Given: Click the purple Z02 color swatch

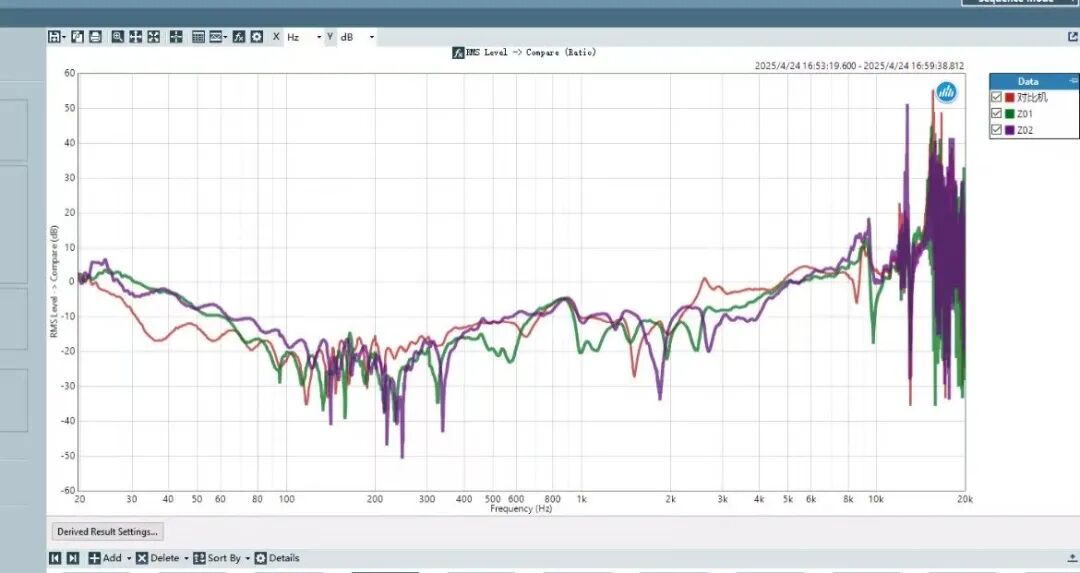Looking at the screenshot, I should [x=1010, y=129].
